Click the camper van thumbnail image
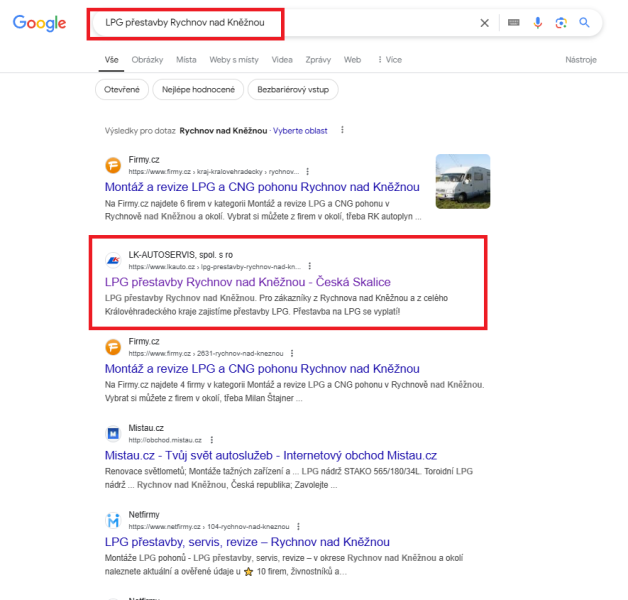This screenshot has height=600, width=628. (463, 181)
